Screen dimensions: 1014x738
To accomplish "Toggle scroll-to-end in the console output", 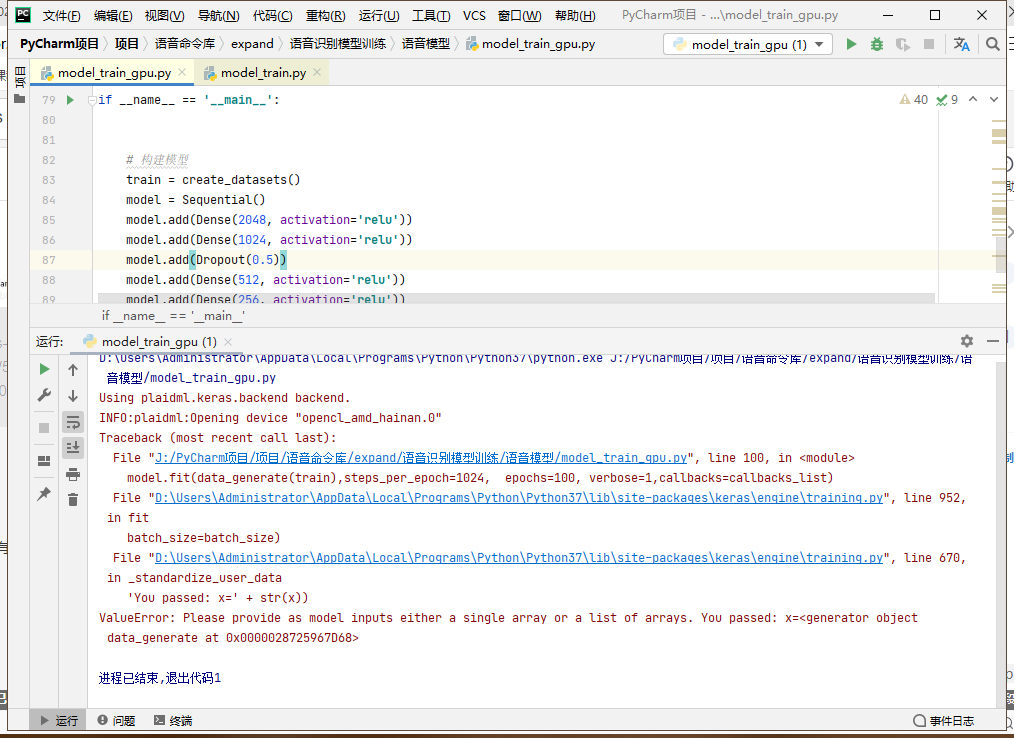I will click(73, 447).
